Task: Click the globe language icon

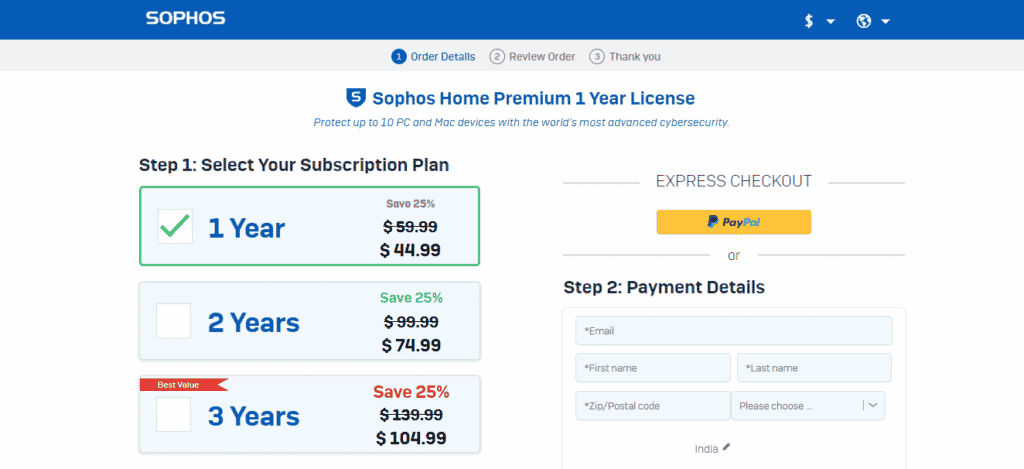Action: (x=864, y=21)
